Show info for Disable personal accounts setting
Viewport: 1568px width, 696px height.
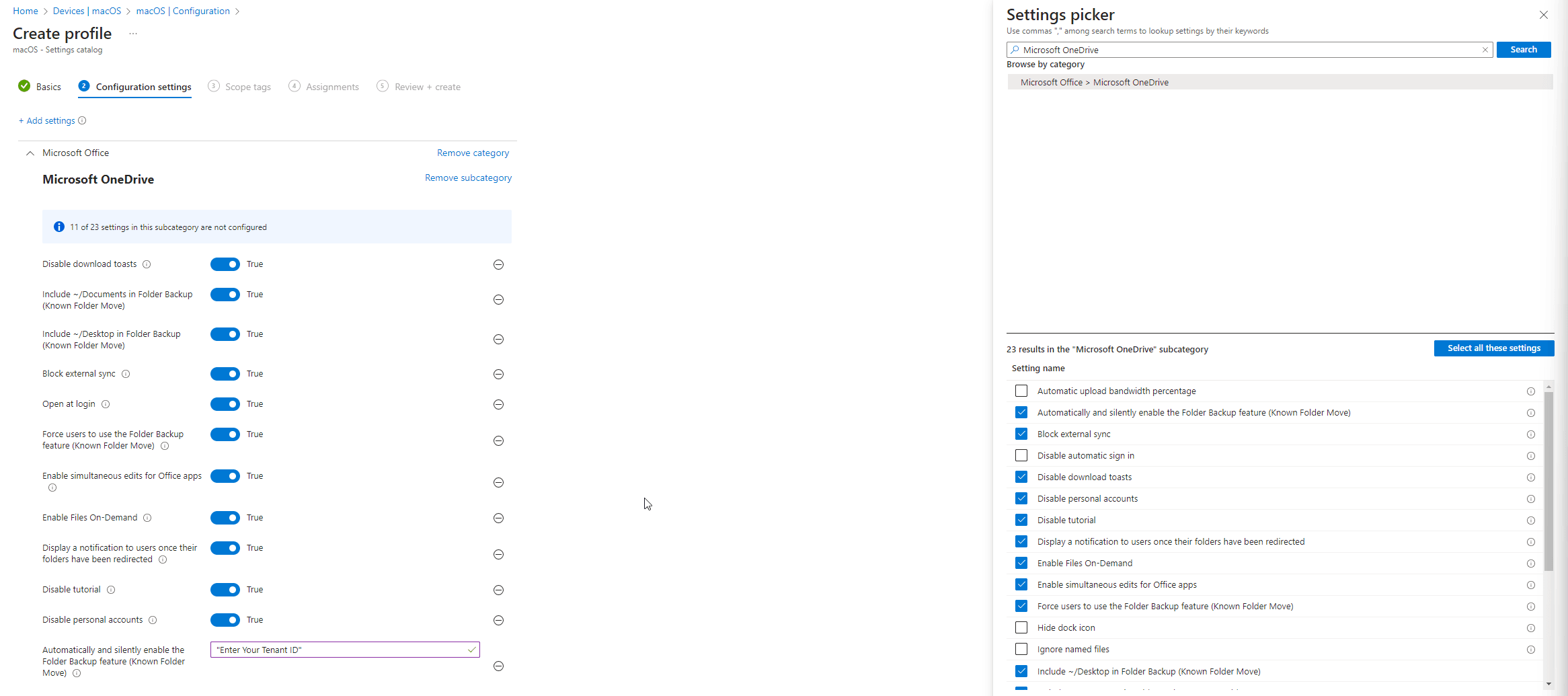pos(153,620)
